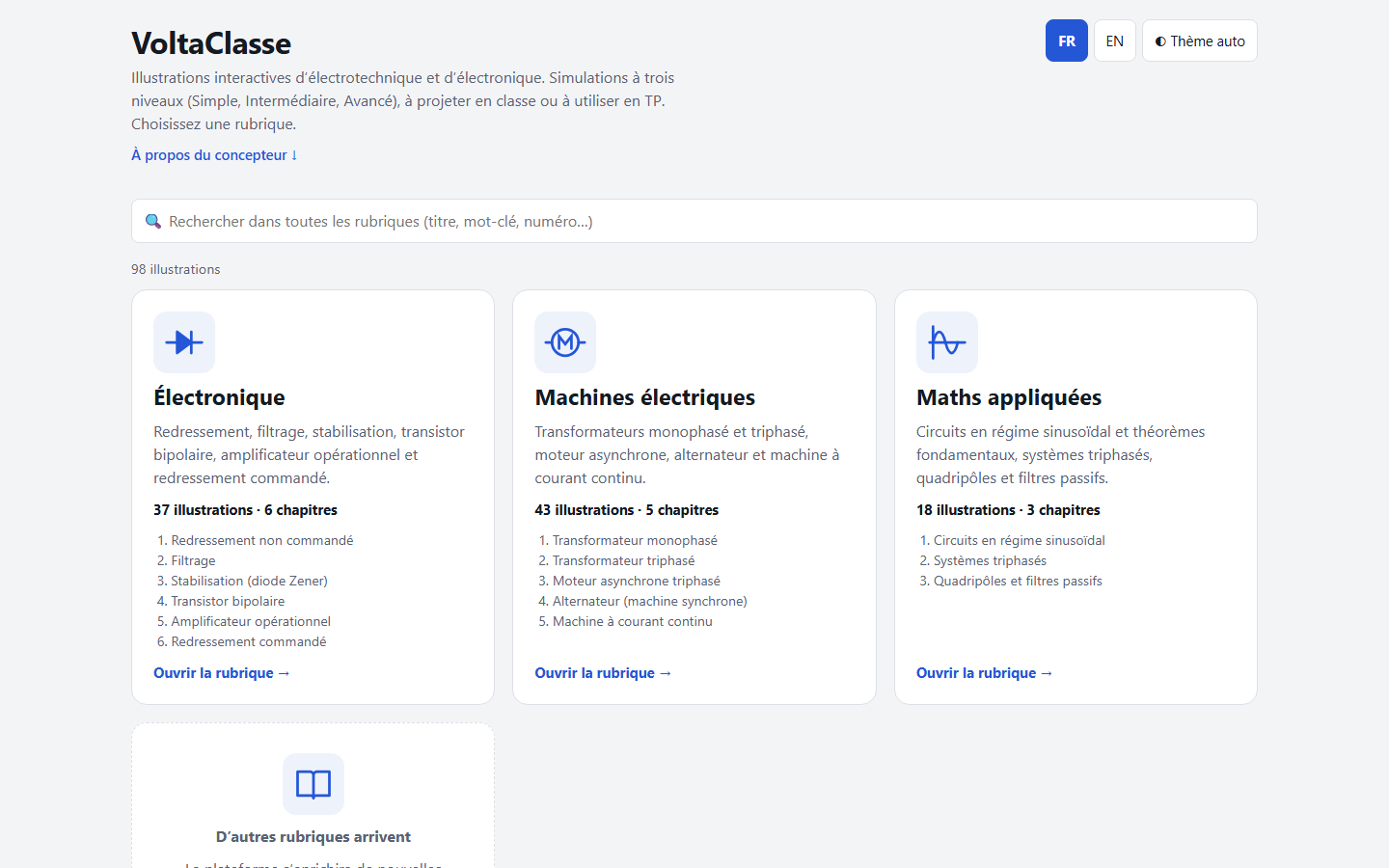Select chapter 4. Transistor bipolaire
Viewport: 1389px width, 868px height.
(x=221, y=601)
